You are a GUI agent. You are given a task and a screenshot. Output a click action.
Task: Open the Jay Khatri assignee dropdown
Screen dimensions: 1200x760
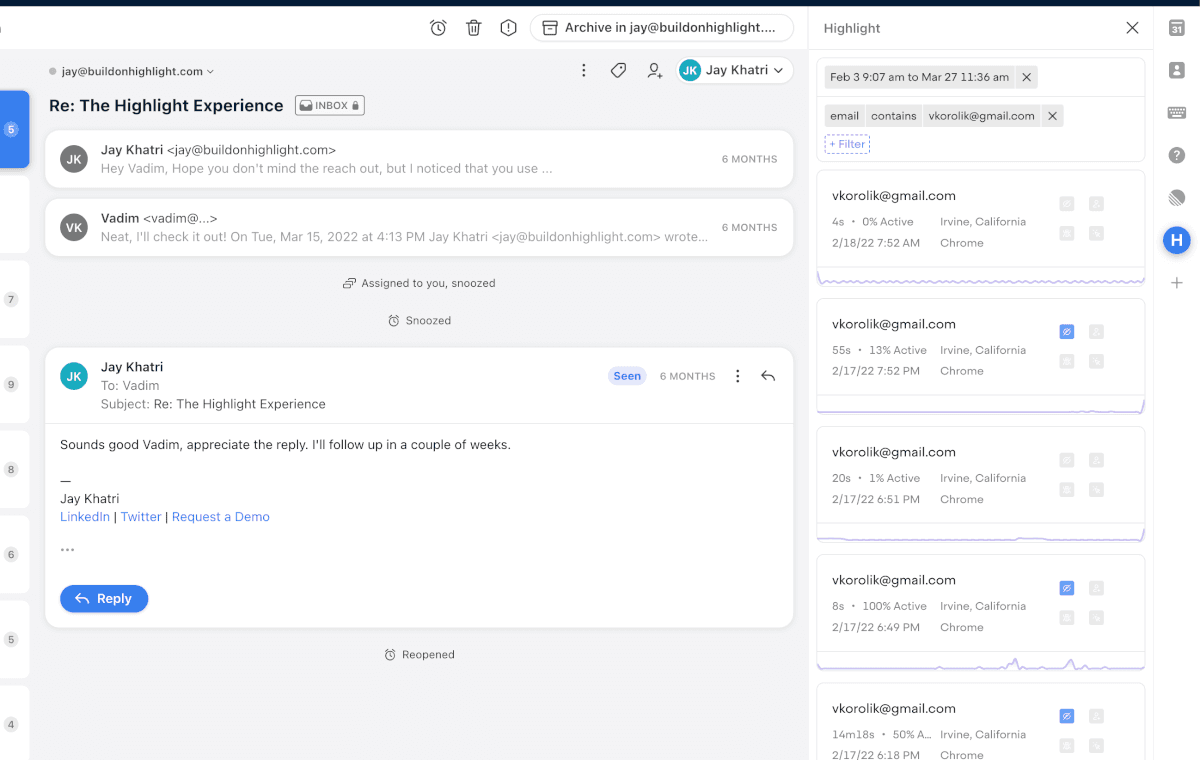(735, 70)
